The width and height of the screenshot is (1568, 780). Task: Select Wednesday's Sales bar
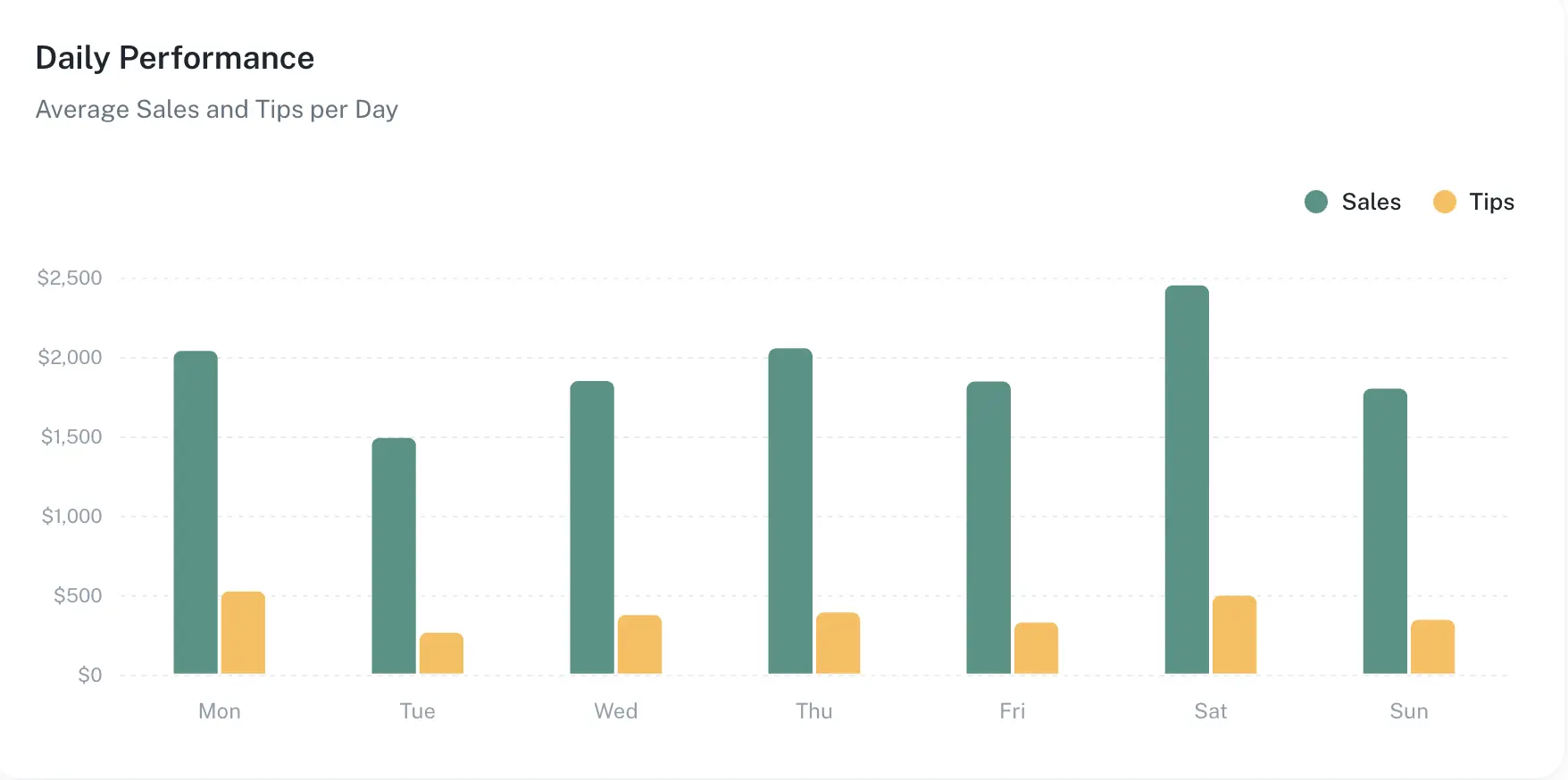click(x=592, y=527)
